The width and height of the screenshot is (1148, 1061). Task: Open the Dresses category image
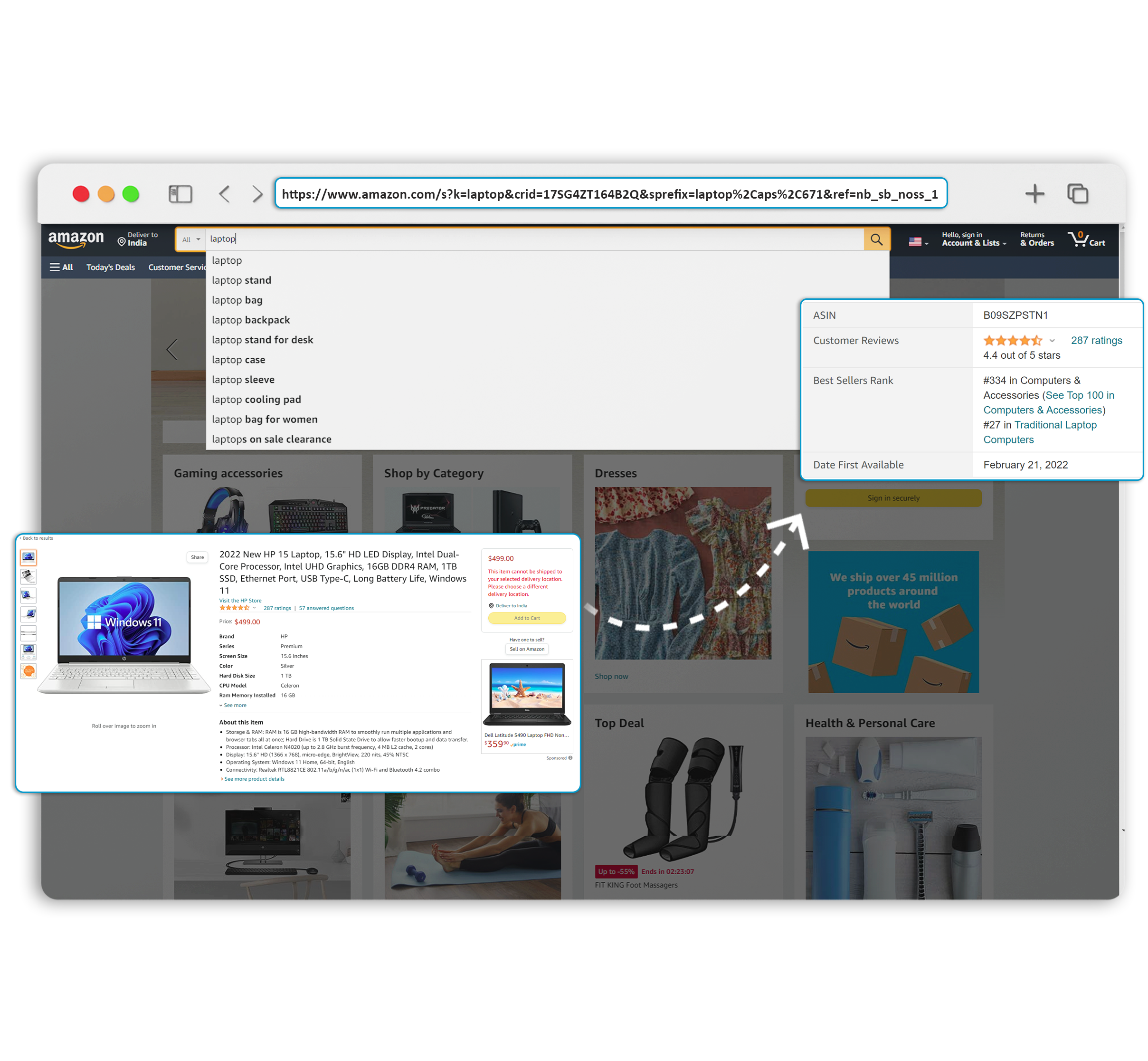[683, 573]
